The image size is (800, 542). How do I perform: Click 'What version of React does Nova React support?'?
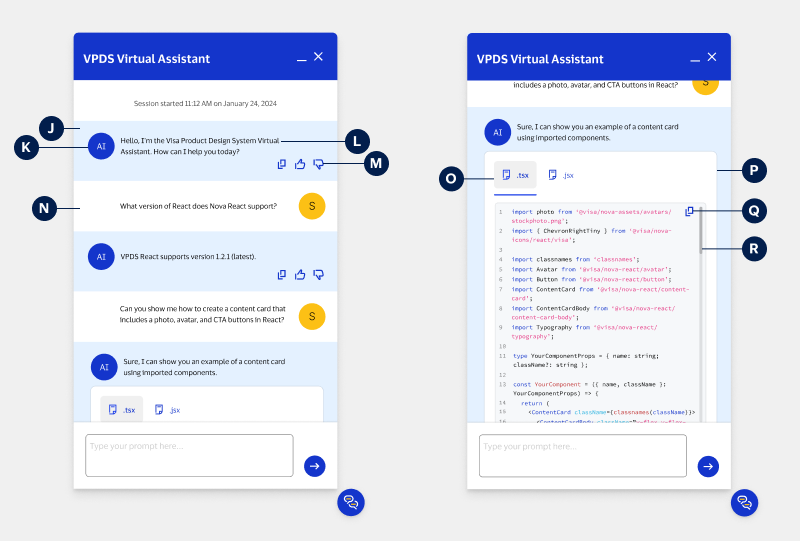click(x=198, y=206)
